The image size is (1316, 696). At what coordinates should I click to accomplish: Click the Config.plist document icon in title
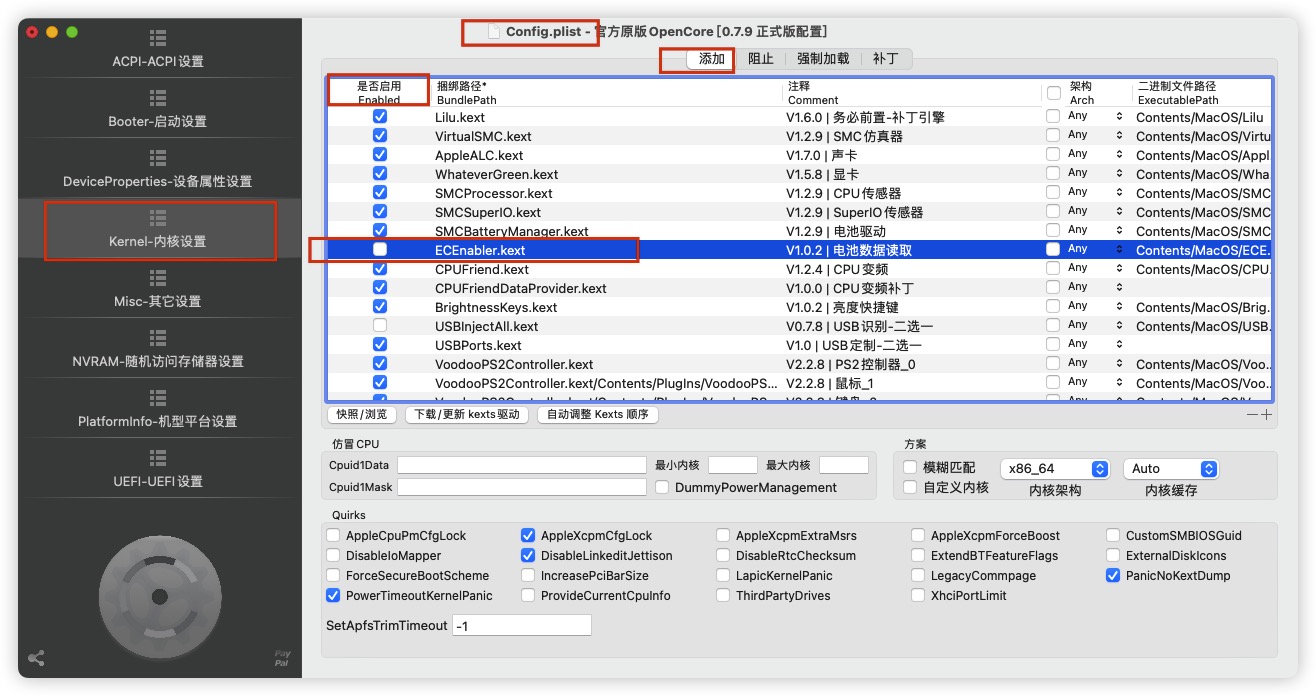(x=493, y=32)
